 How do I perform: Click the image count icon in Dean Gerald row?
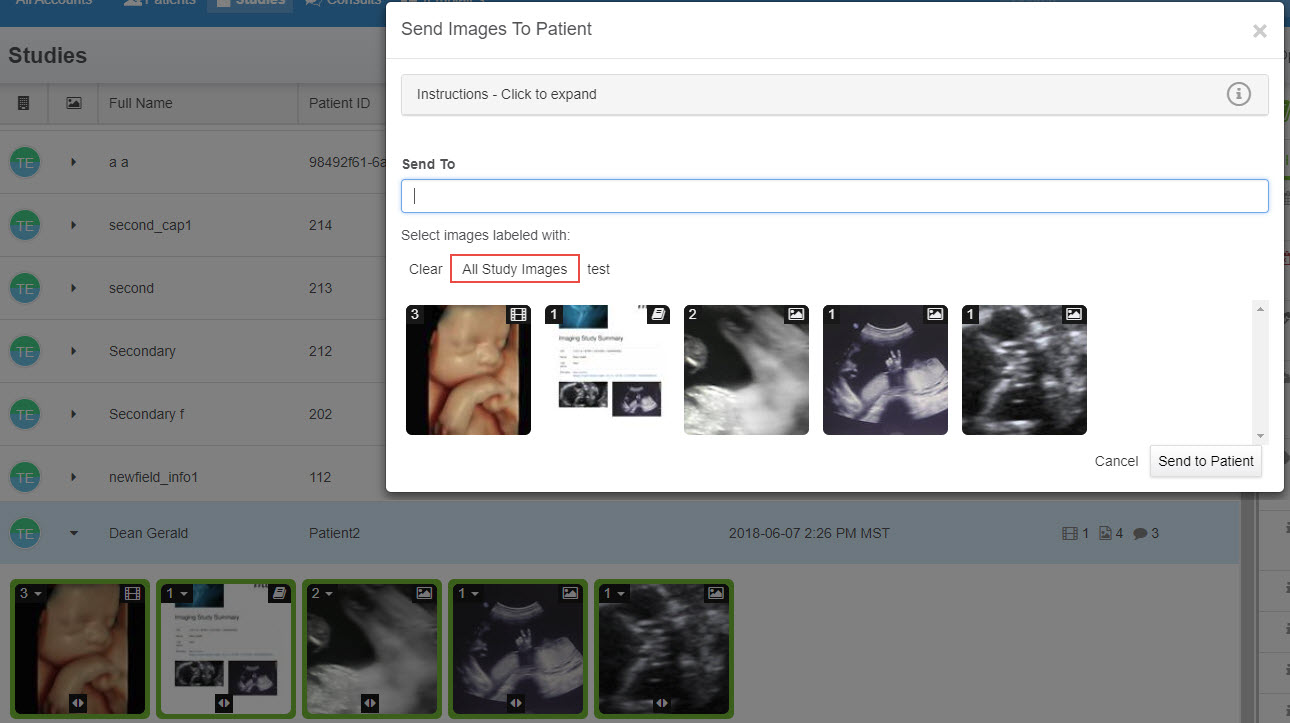1106,533
